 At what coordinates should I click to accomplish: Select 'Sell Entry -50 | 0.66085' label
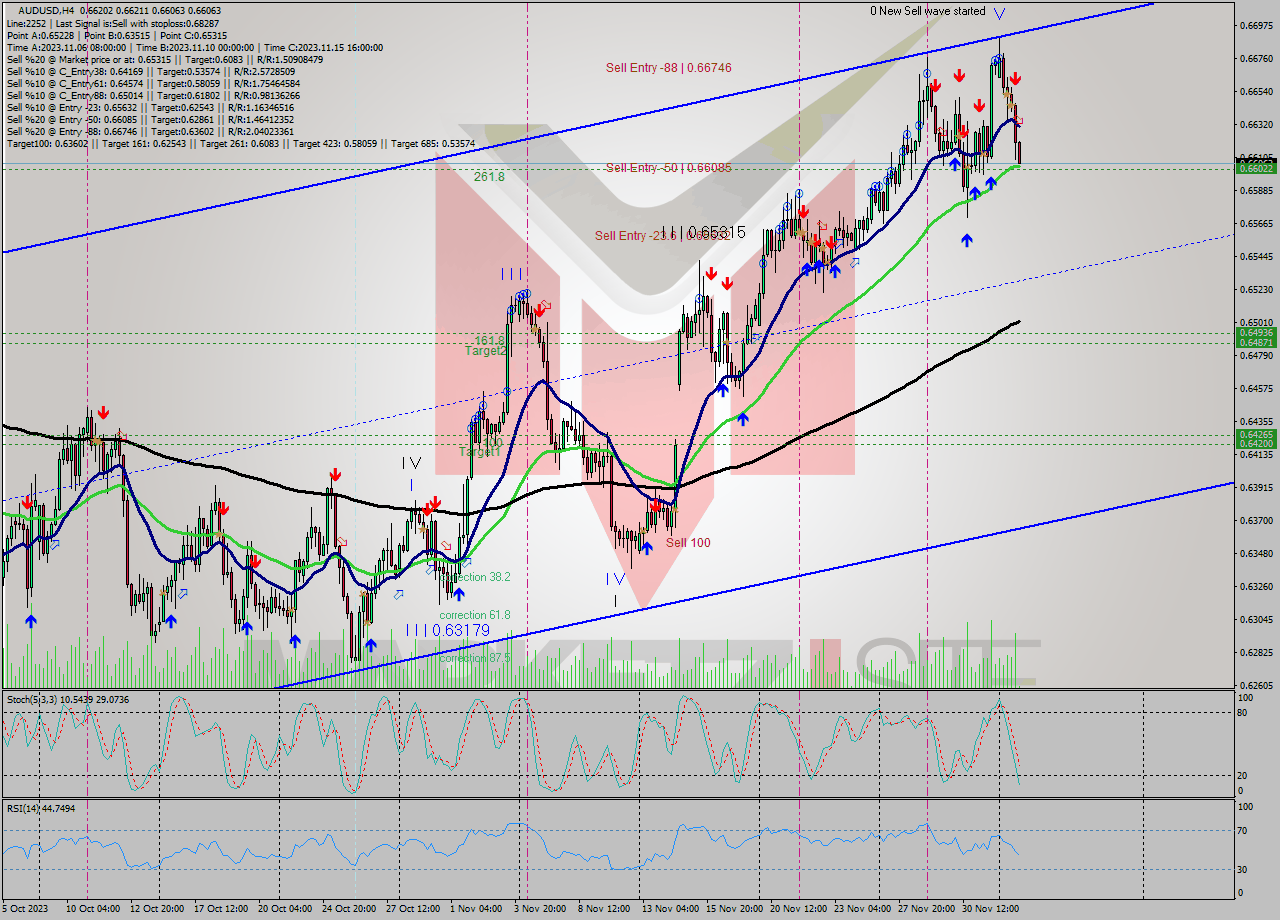tap(668, 168)
